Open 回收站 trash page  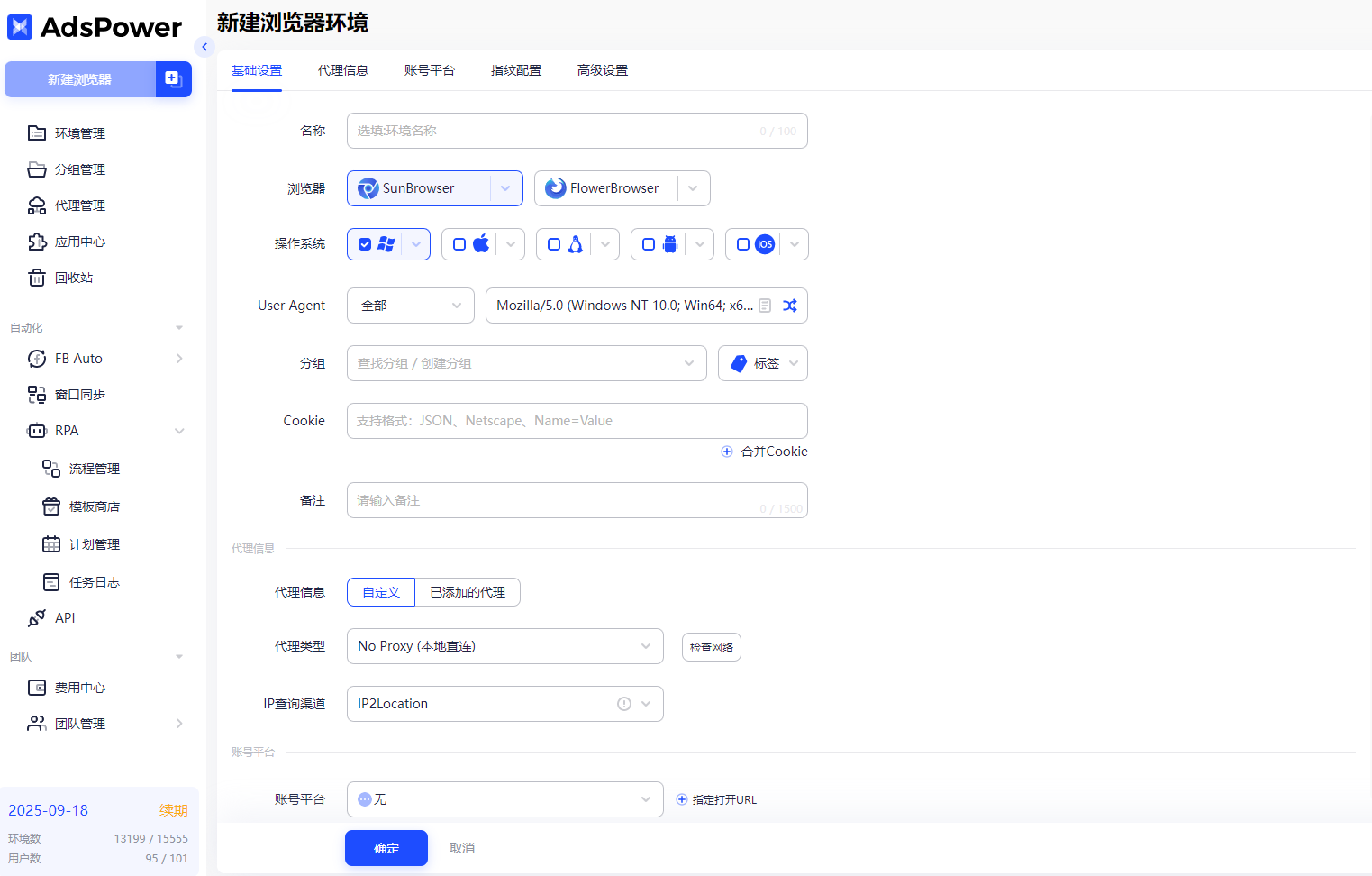coord(73,278)
